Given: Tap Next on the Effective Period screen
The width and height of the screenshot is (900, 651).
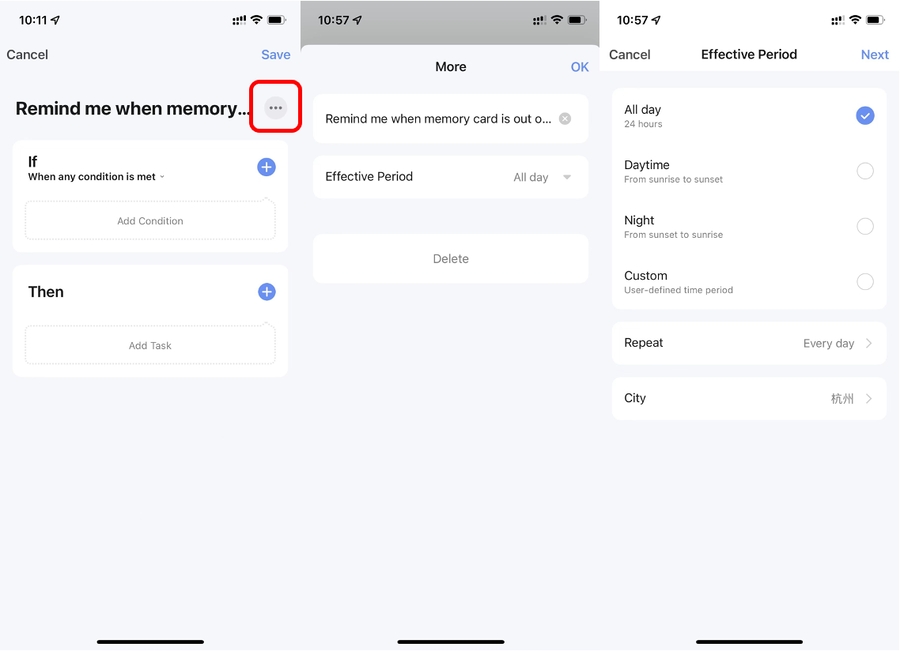Looking at the screenshot, I should (x=875, y=55).
